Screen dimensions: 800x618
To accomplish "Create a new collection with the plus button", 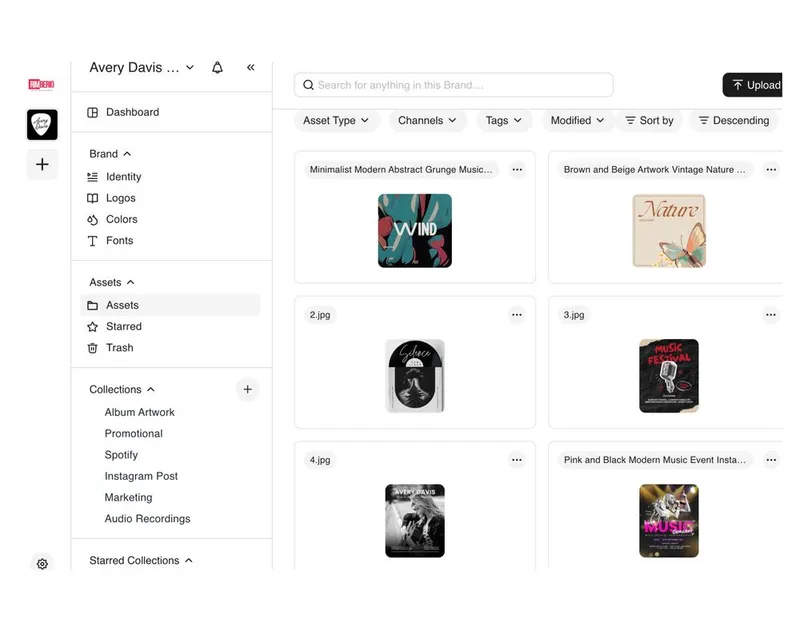I will (247, 389).
